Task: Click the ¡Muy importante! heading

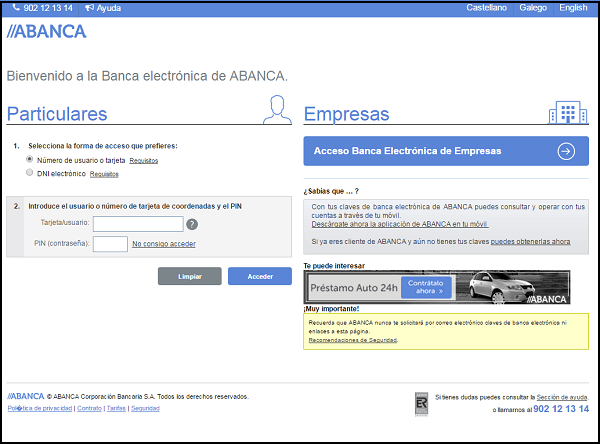Action: 331,309
